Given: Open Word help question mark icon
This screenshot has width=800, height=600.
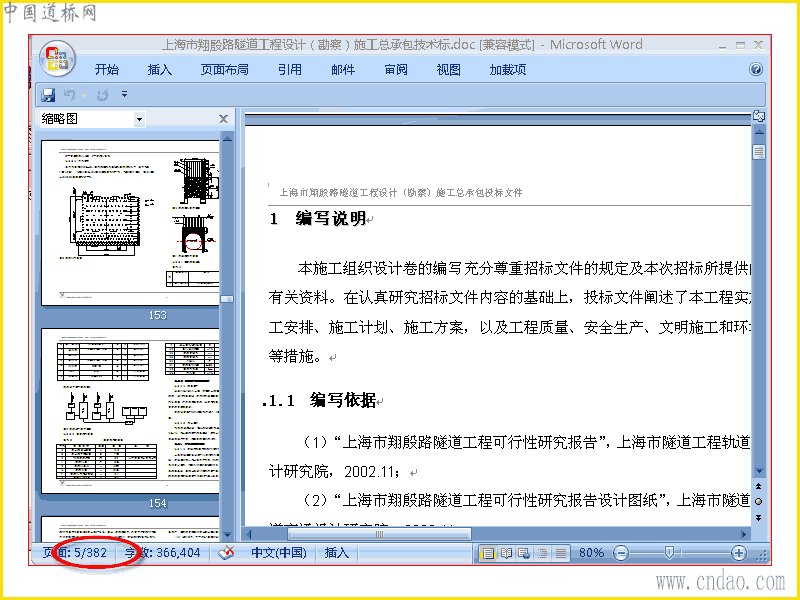Looking at the screenshot, I should click(756, 69).
